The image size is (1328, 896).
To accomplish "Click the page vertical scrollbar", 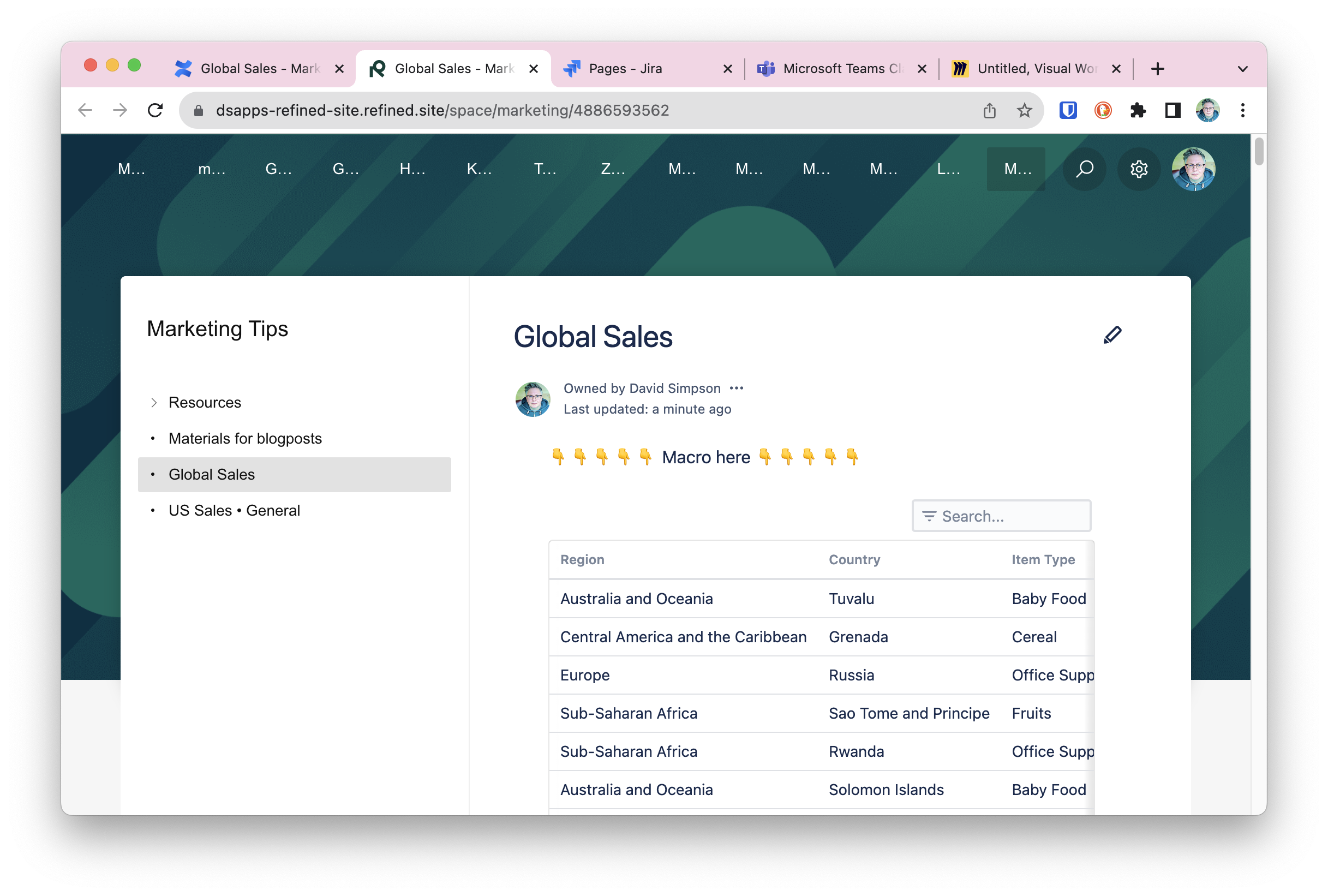I will click(x=1259, y=152).
